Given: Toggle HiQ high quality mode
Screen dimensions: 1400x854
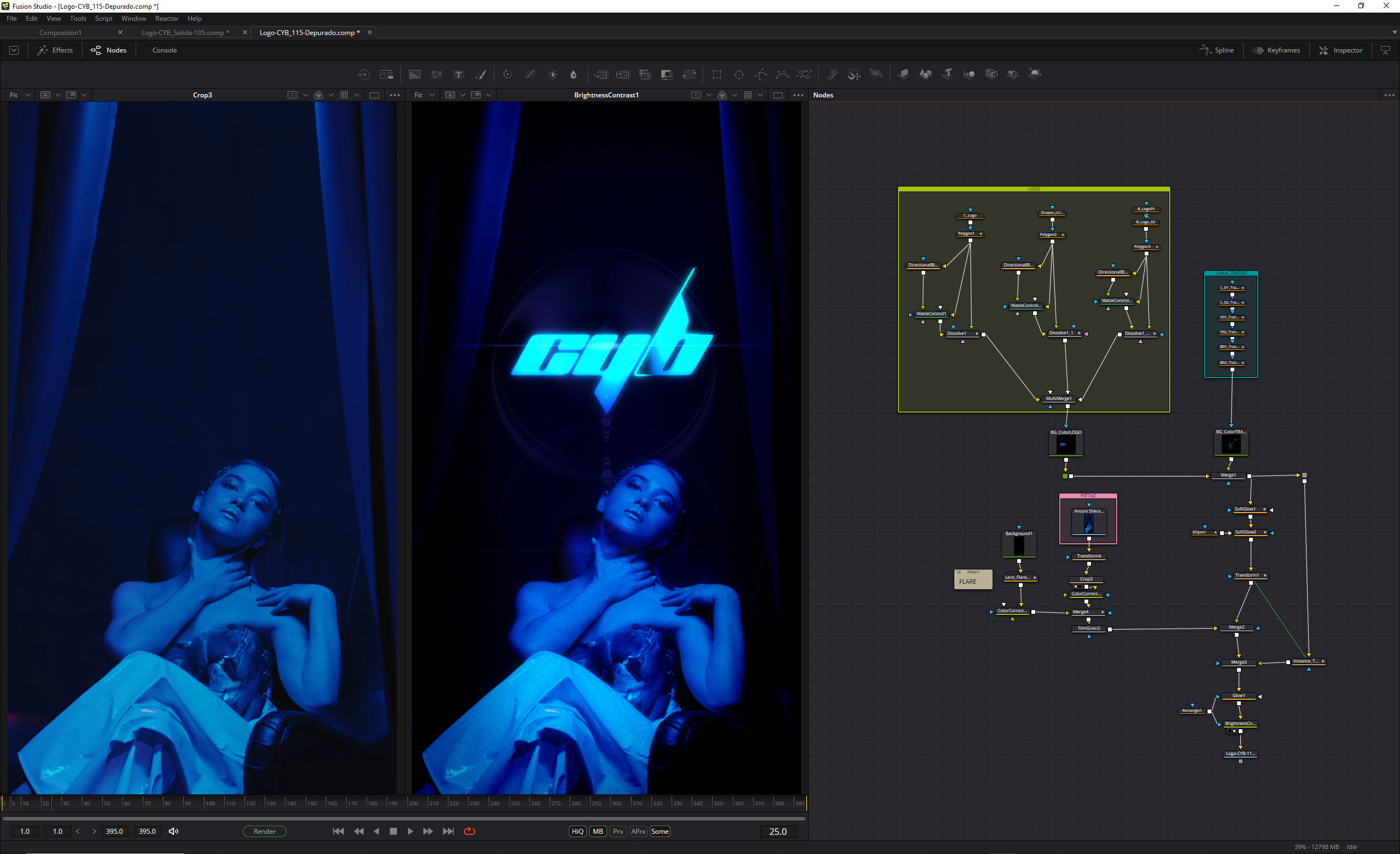Looking at the screenshot, I should [577, 831].
